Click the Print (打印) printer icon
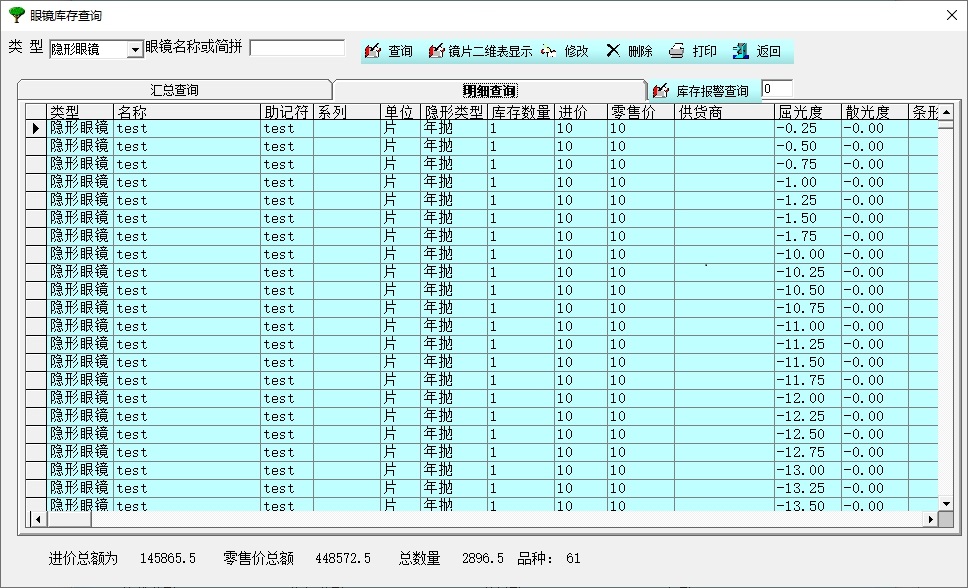This screenshot has width=968, height=588. (677, 51)
